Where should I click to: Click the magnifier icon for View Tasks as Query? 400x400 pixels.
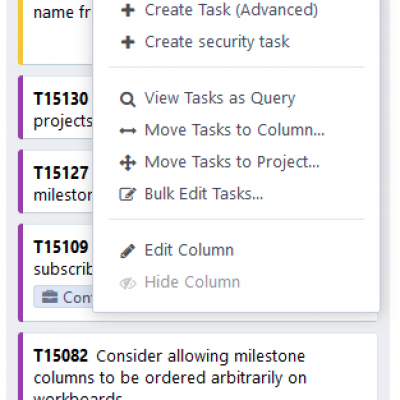[128, 99]
